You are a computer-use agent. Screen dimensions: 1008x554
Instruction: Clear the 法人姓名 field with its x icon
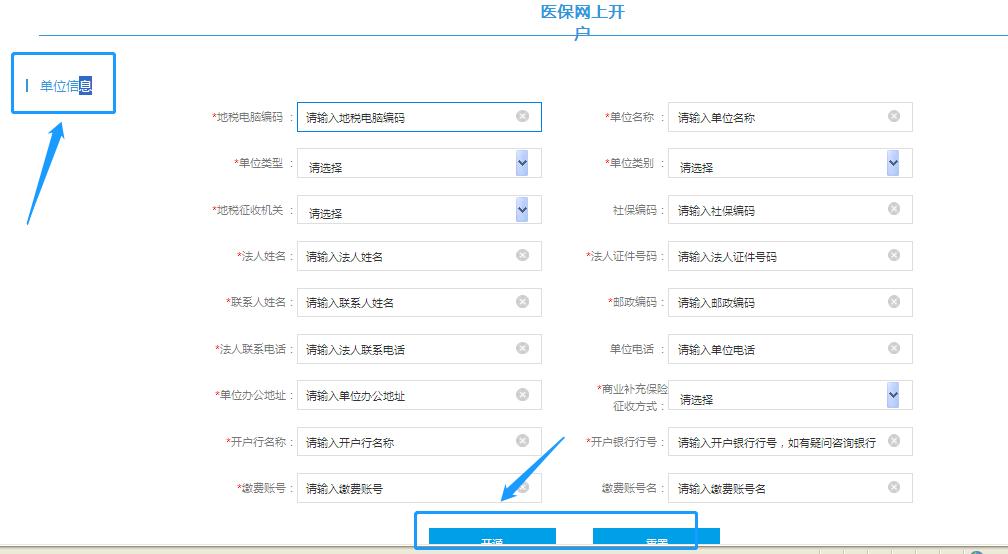(523, 255)
